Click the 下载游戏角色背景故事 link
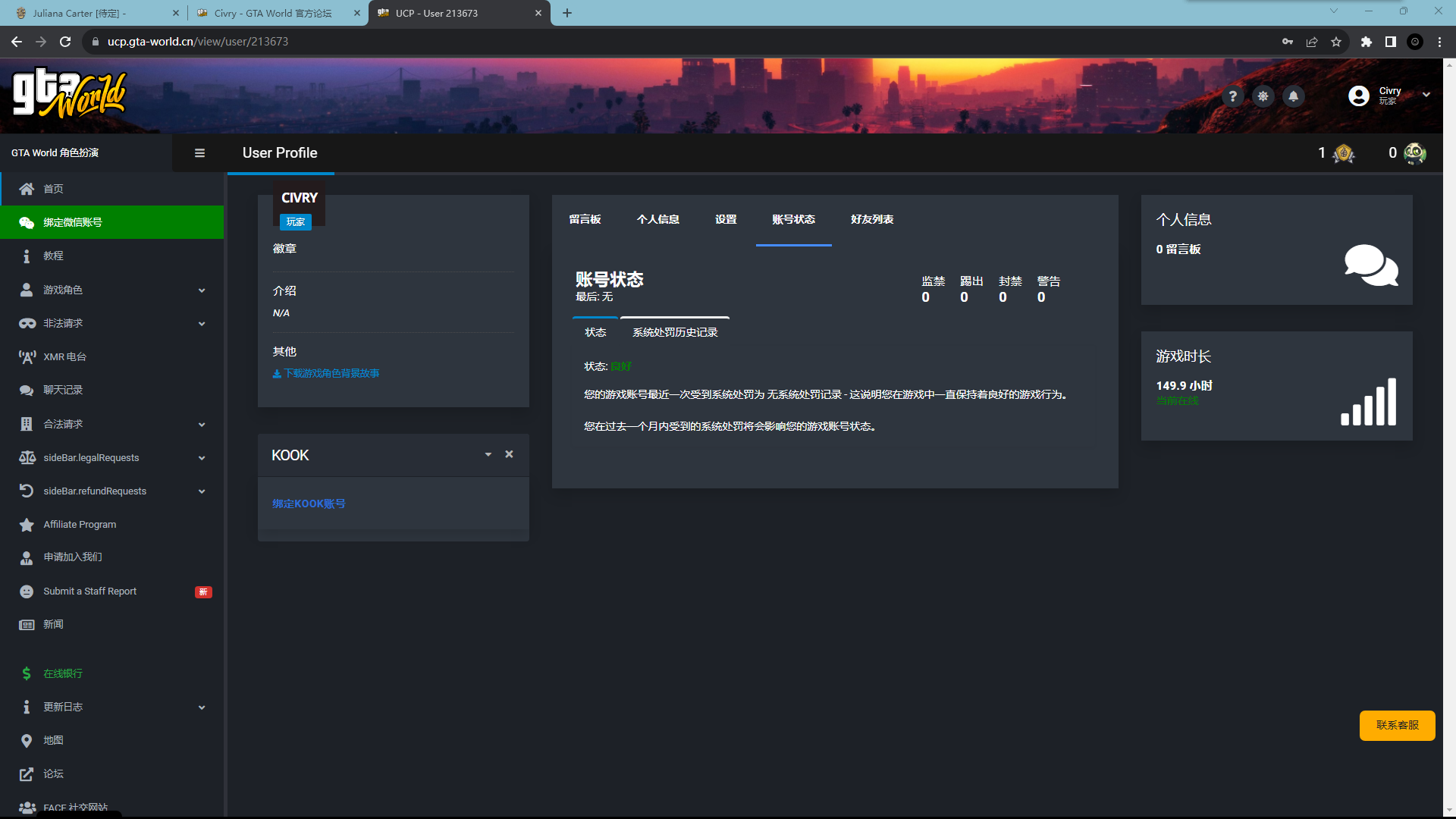 (x=326, y=373)
